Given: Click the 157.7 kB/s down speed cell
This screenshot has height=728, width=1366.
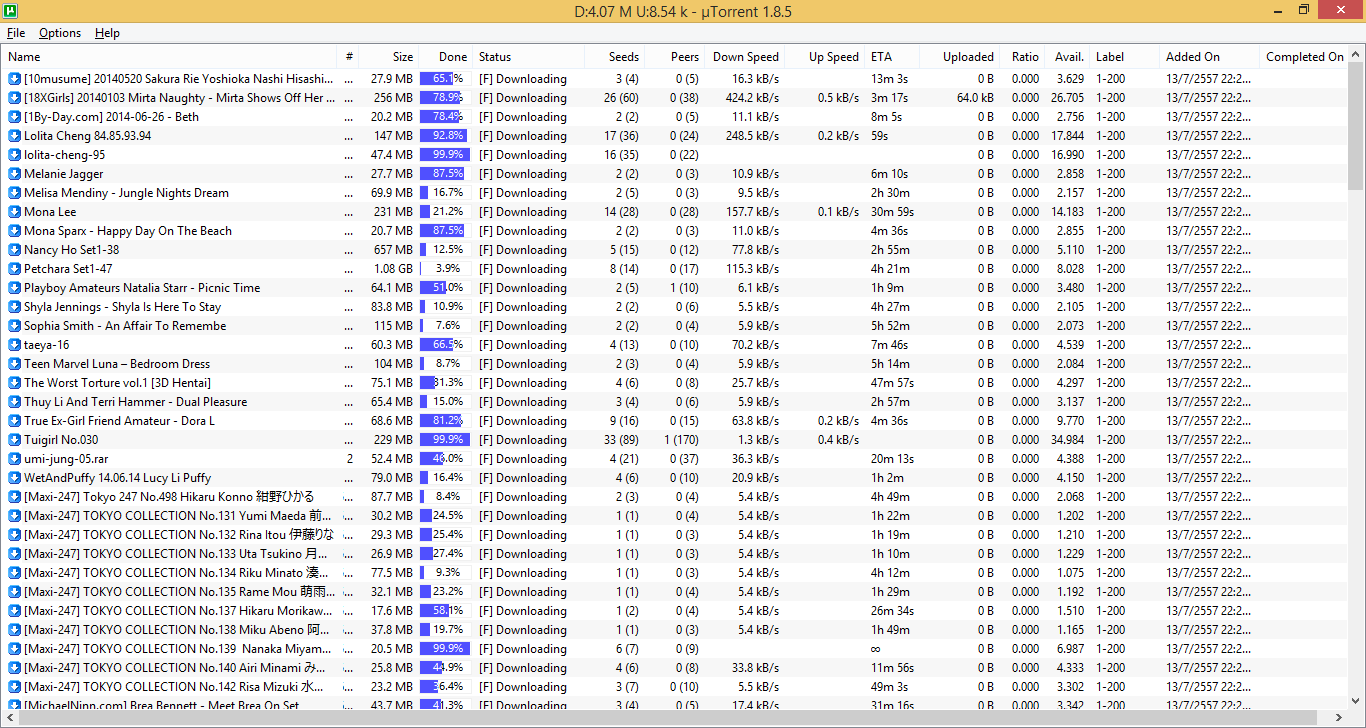Looking at the screenshot, I should tap(752, 212).
